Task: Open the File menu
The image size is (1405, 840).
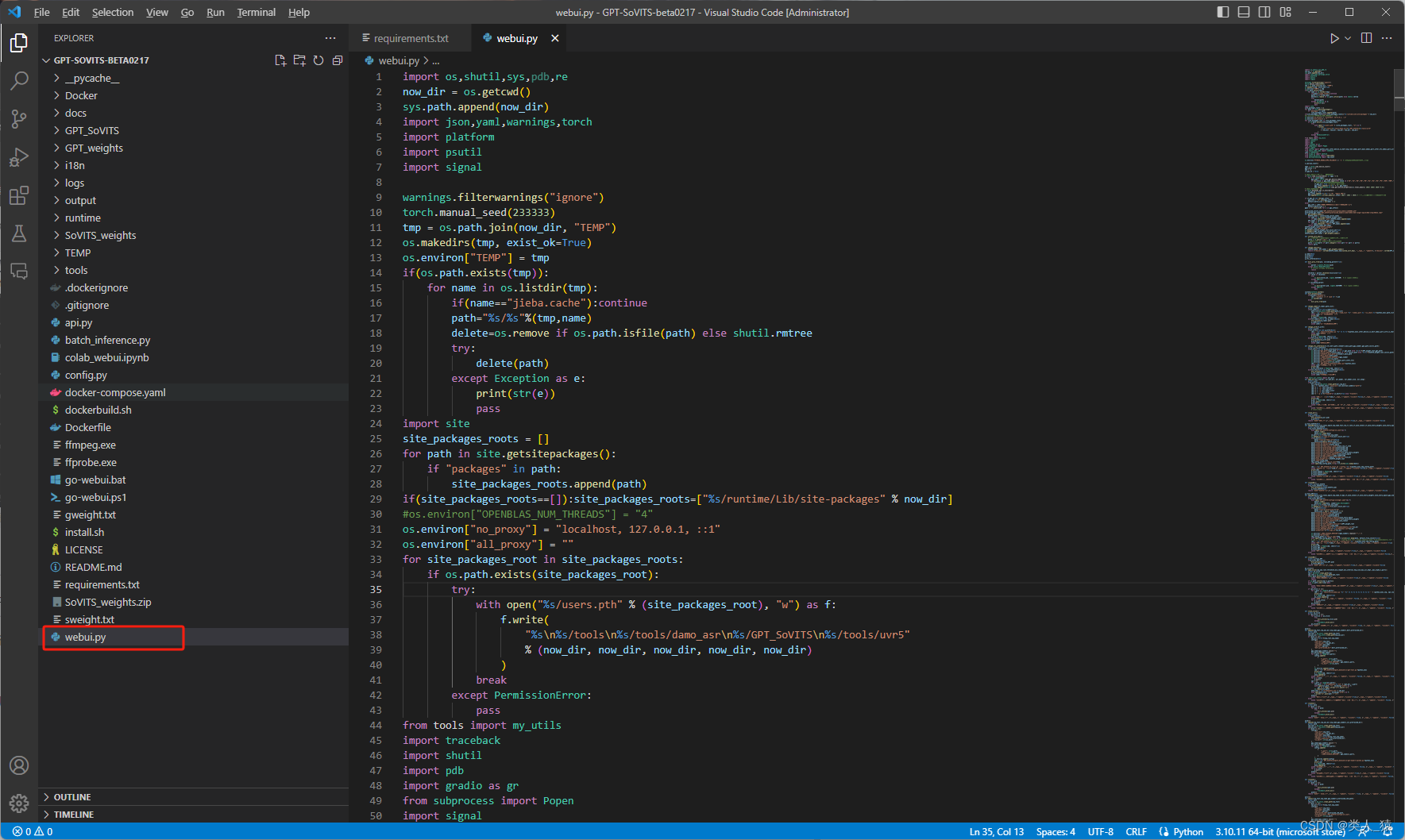Action: click(42, 12)
